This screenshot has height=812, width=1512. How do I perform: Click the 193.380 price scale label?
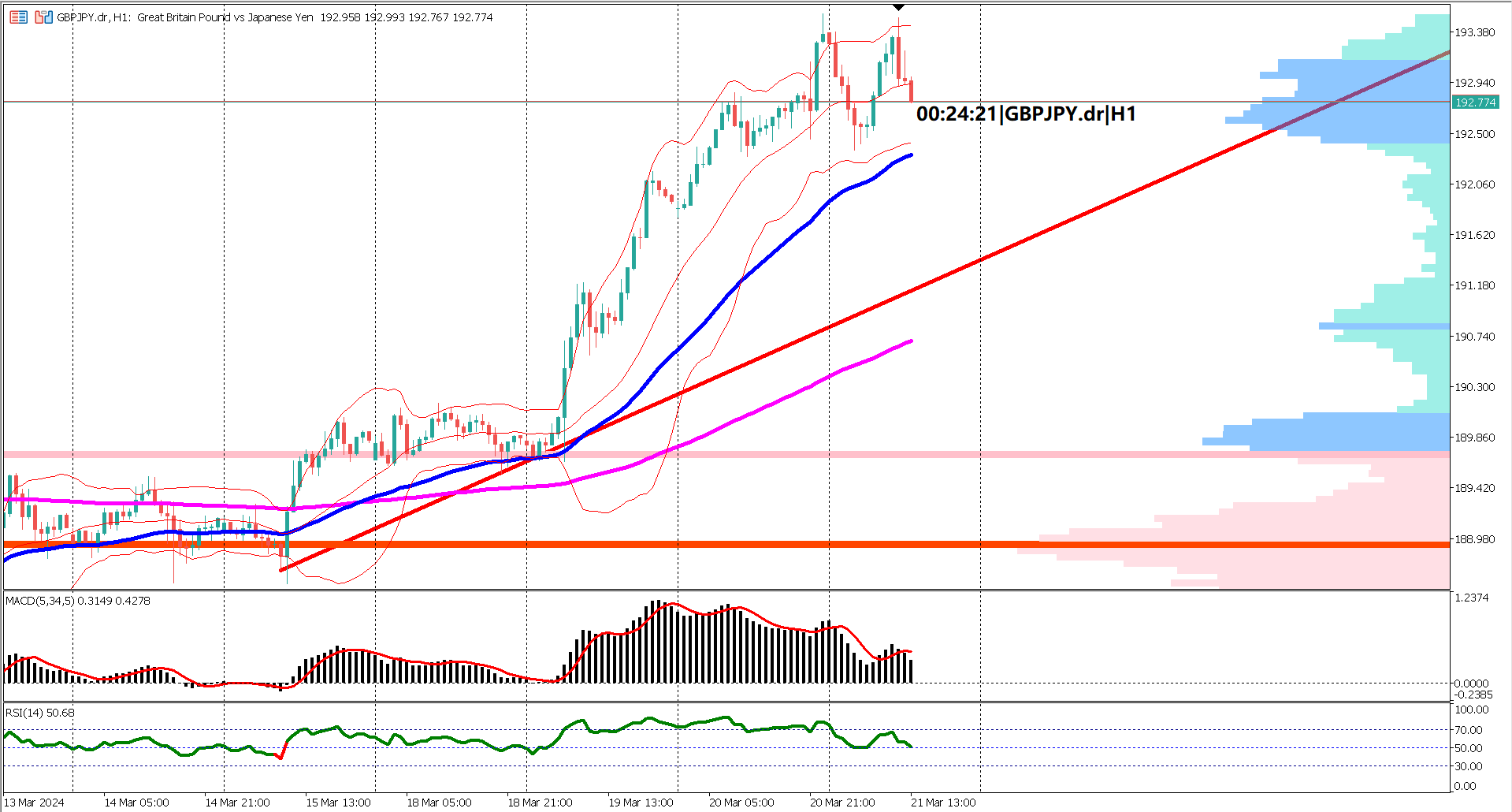tap(1477, 33)
